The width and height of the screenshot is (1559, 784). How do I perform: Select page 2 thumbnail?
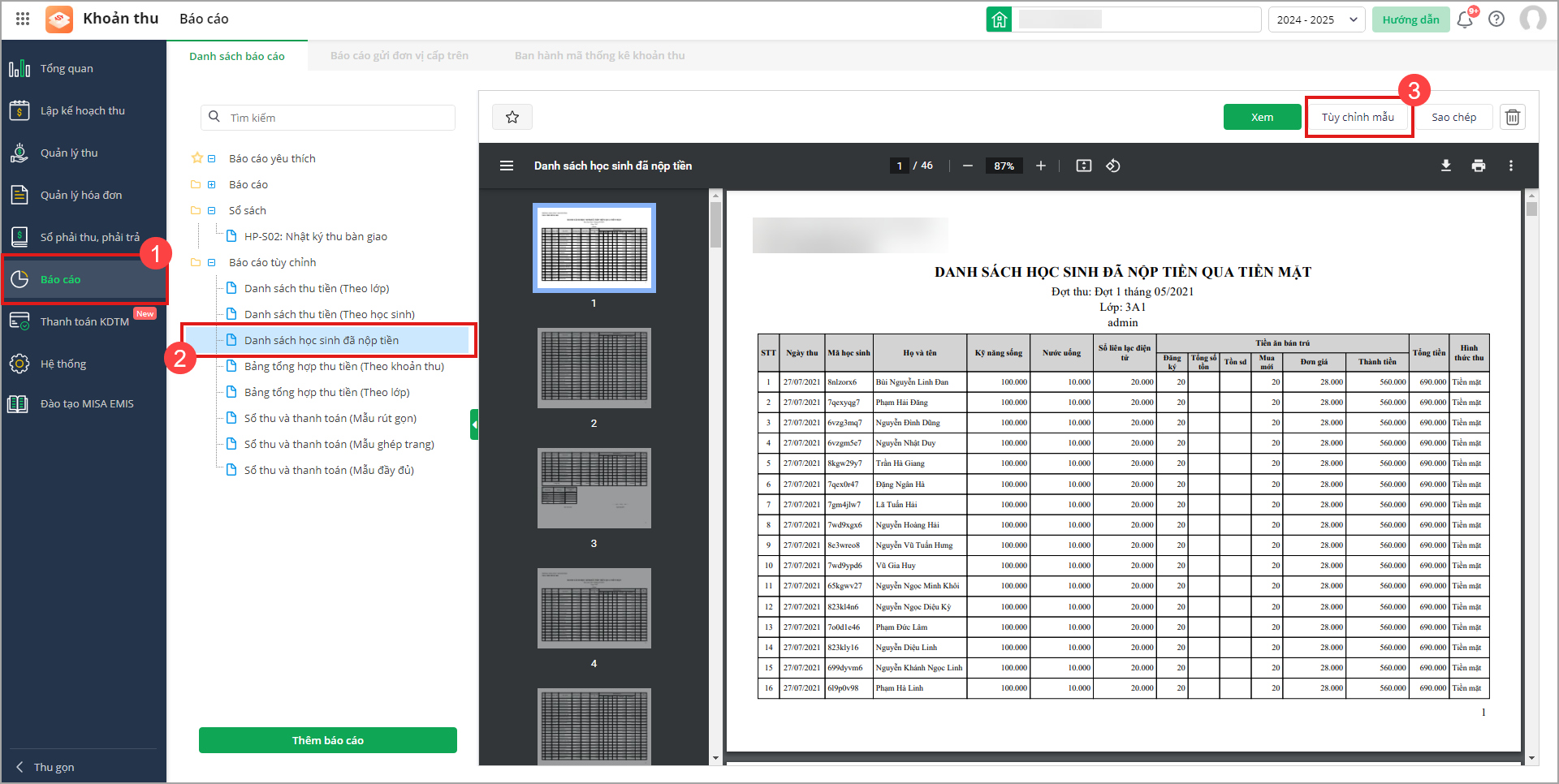pyautogui.click(x=594, y=368)
